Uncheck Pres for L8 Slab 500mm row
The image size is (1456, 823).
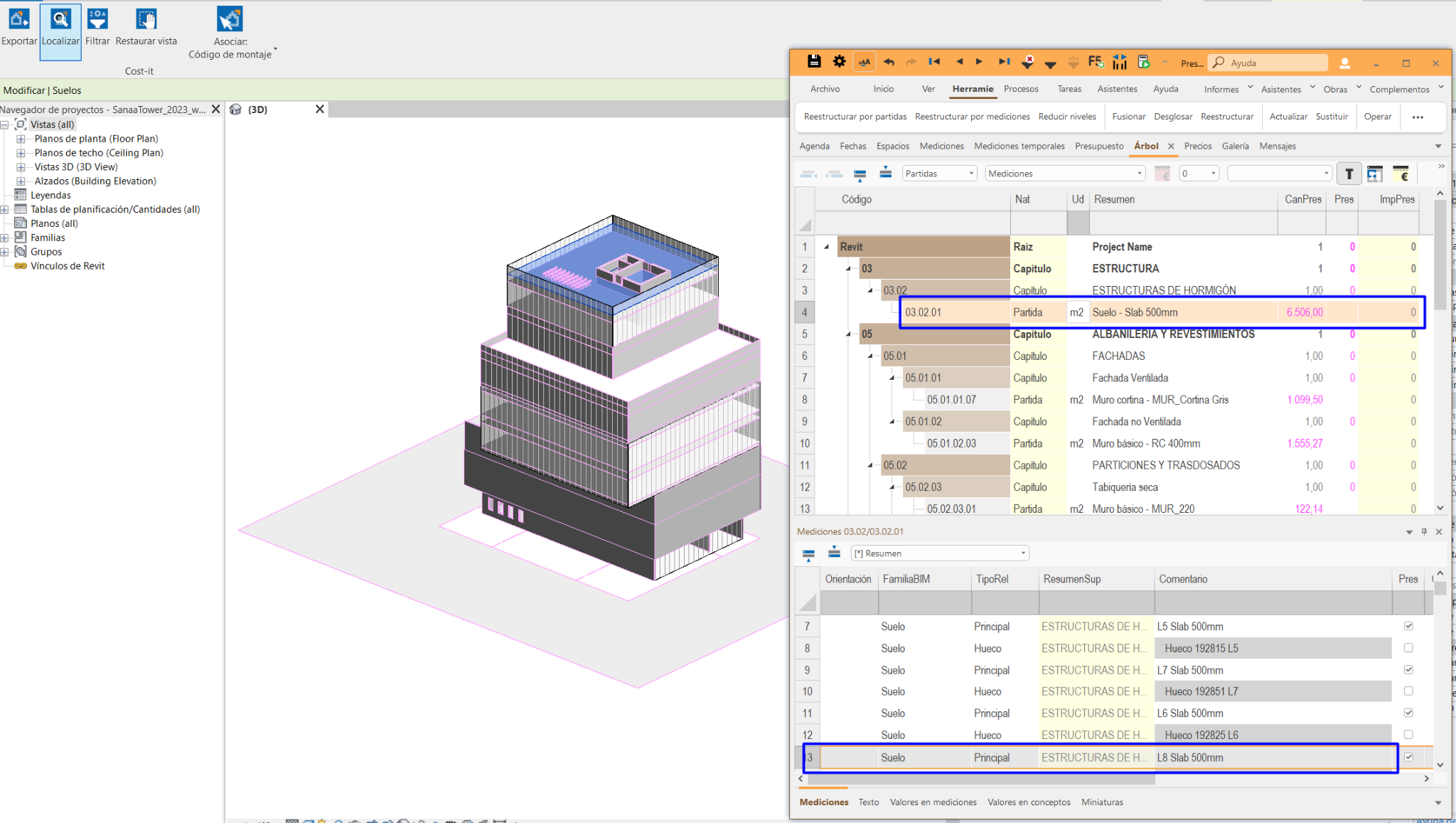coord(1408,757)
